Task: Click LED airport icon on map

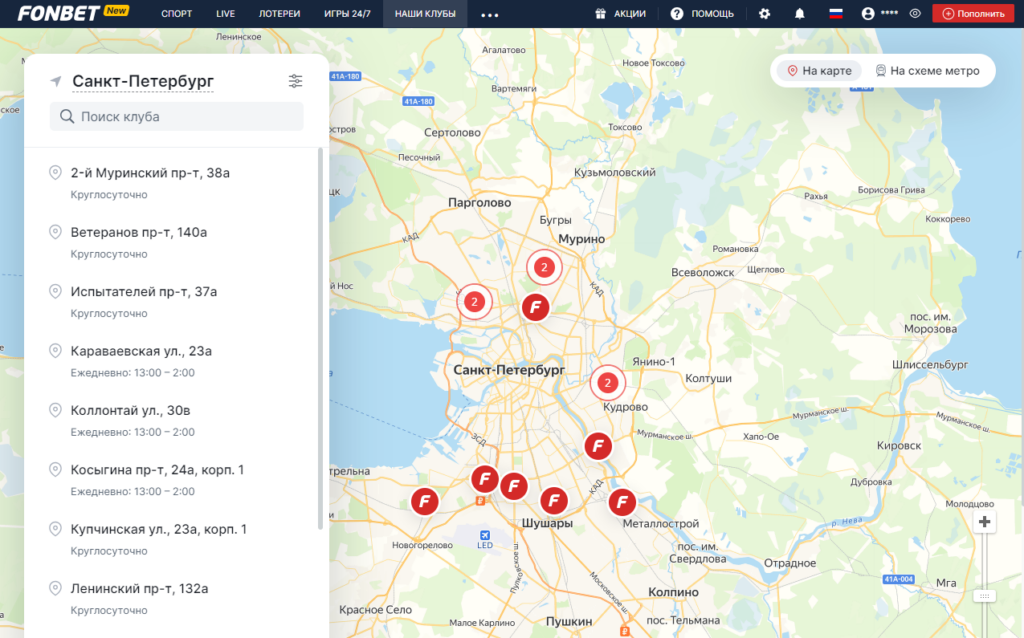Action: [x=485, y=535]
